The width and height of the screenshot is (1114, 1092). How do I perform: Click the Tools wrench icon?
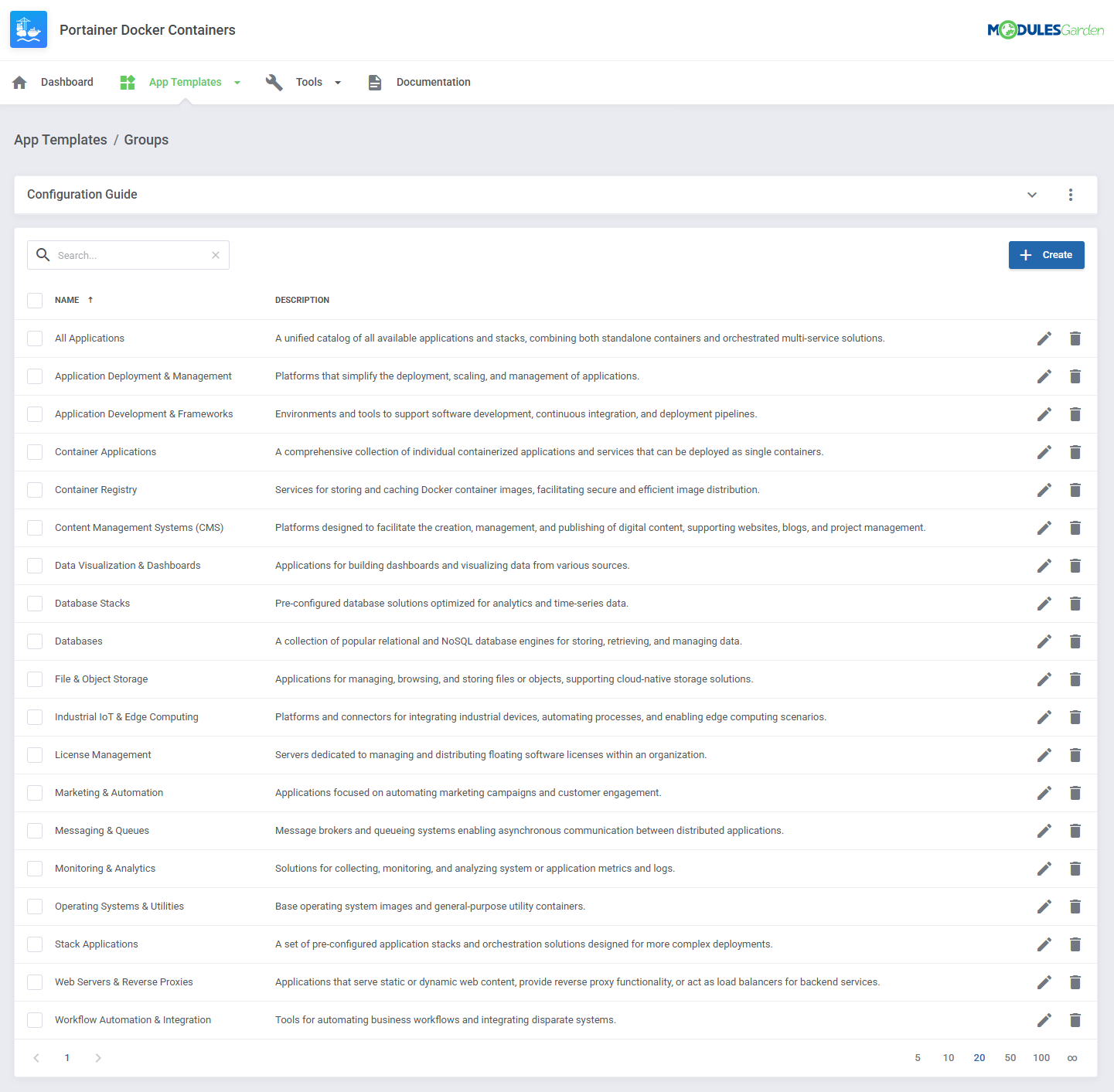pos(274,82)
